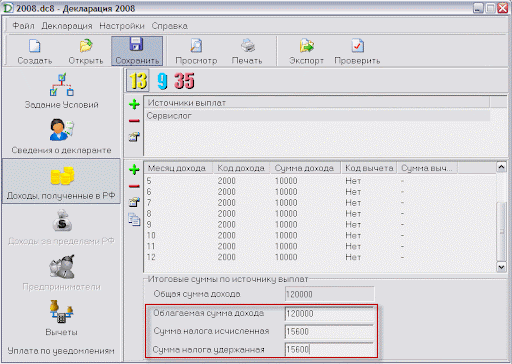The width and height of the screenshot is (512, 364).
Task: Select the income row for month 8
Action: [320, 214]
